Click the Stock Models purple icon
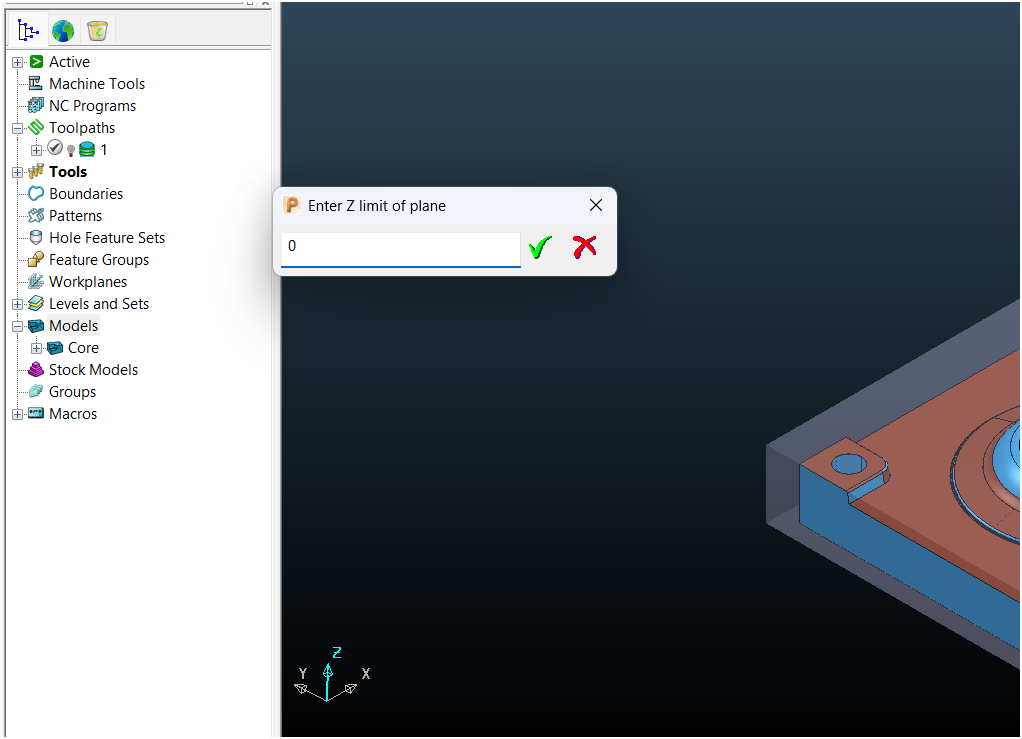 36,370
